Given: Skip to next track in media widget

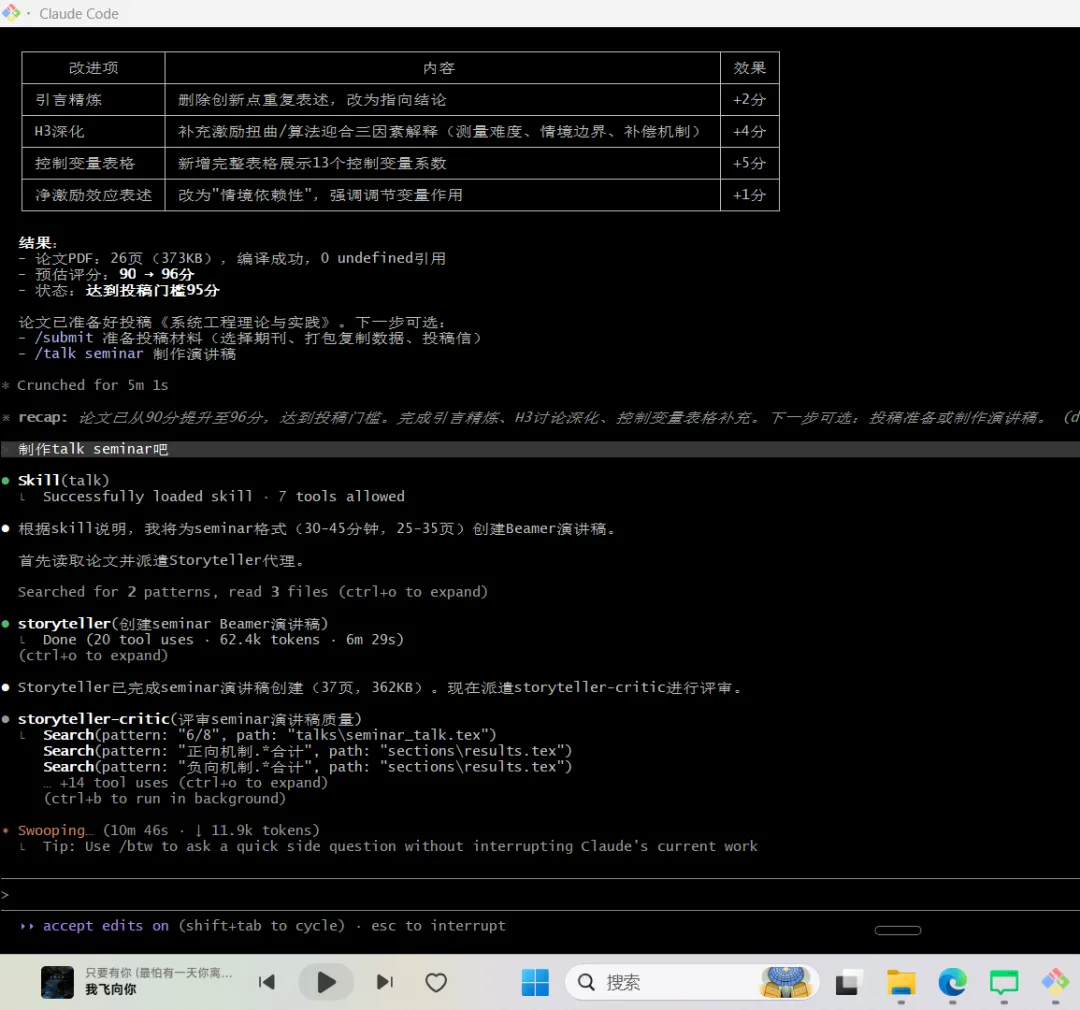Looking at the screenshot, I should pos(385,982).
